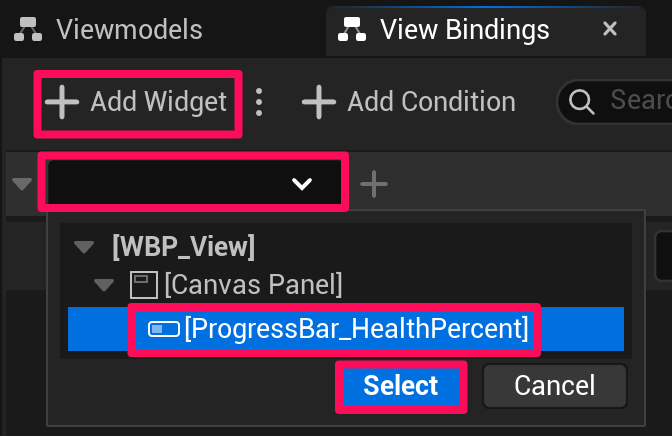Dismiss the widget picker with Cancel
This screenshot has height=436, width=672.
tap(554, 386)
